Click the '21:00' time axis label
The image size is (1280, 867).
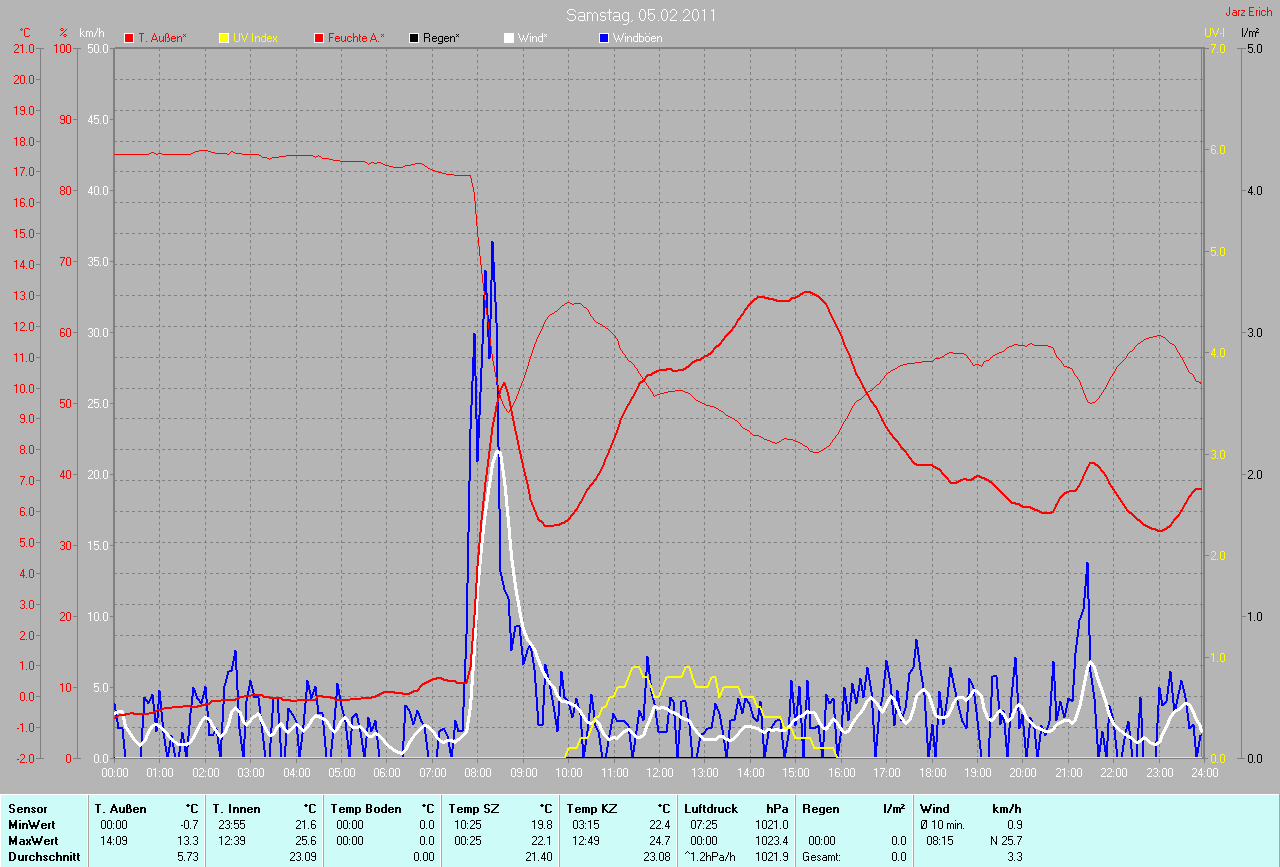(x=1068, y=772)
